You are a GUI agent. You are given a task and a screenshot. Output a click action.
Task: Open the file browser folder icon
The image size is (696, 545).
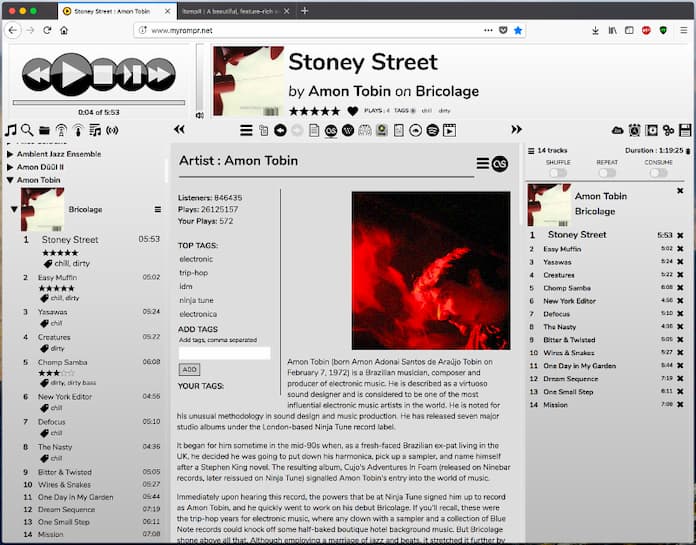click(x=44, y=130)
